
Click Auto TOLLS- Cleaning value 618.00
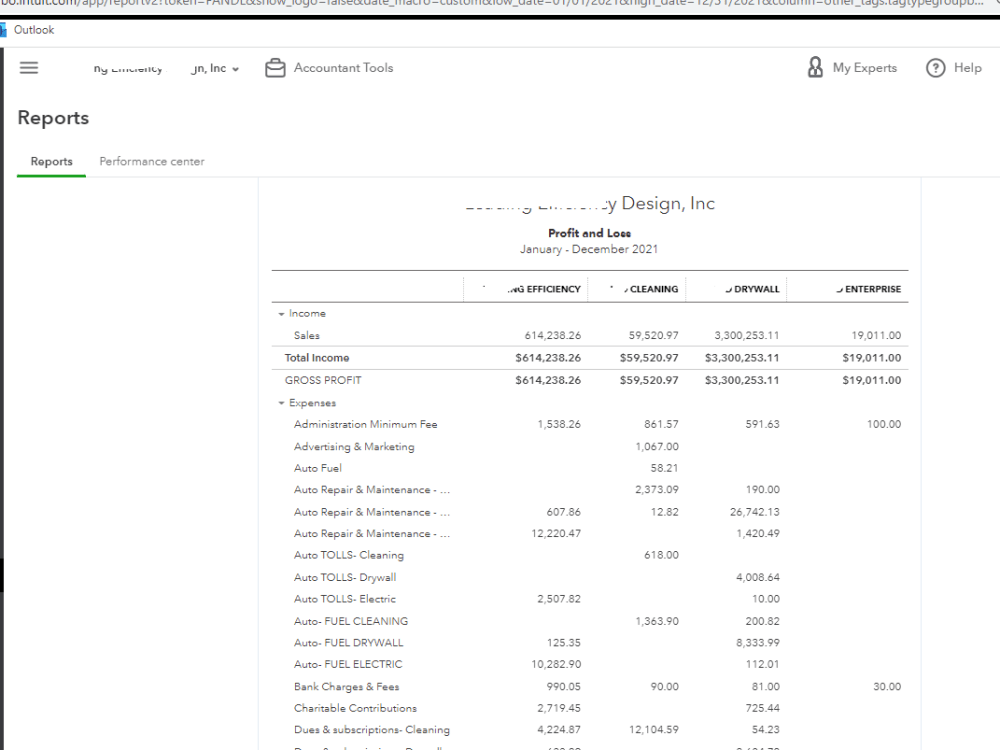pyautogui.click(x=661, y=555)
